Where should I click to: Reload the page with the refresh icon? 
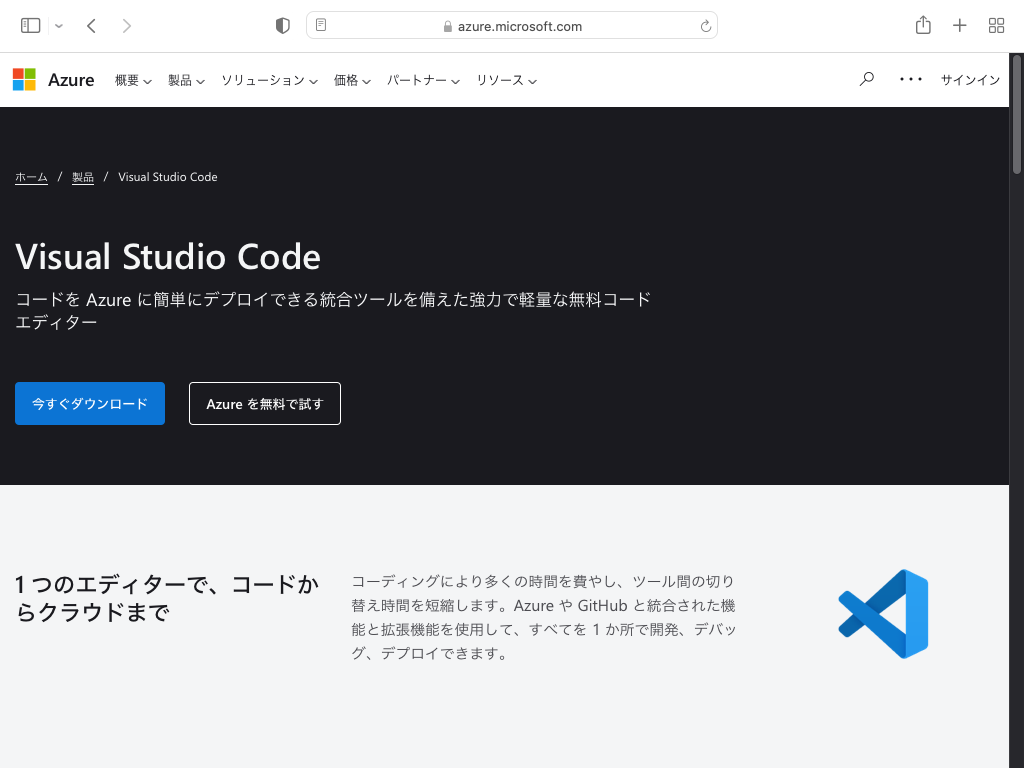(705, 26)
